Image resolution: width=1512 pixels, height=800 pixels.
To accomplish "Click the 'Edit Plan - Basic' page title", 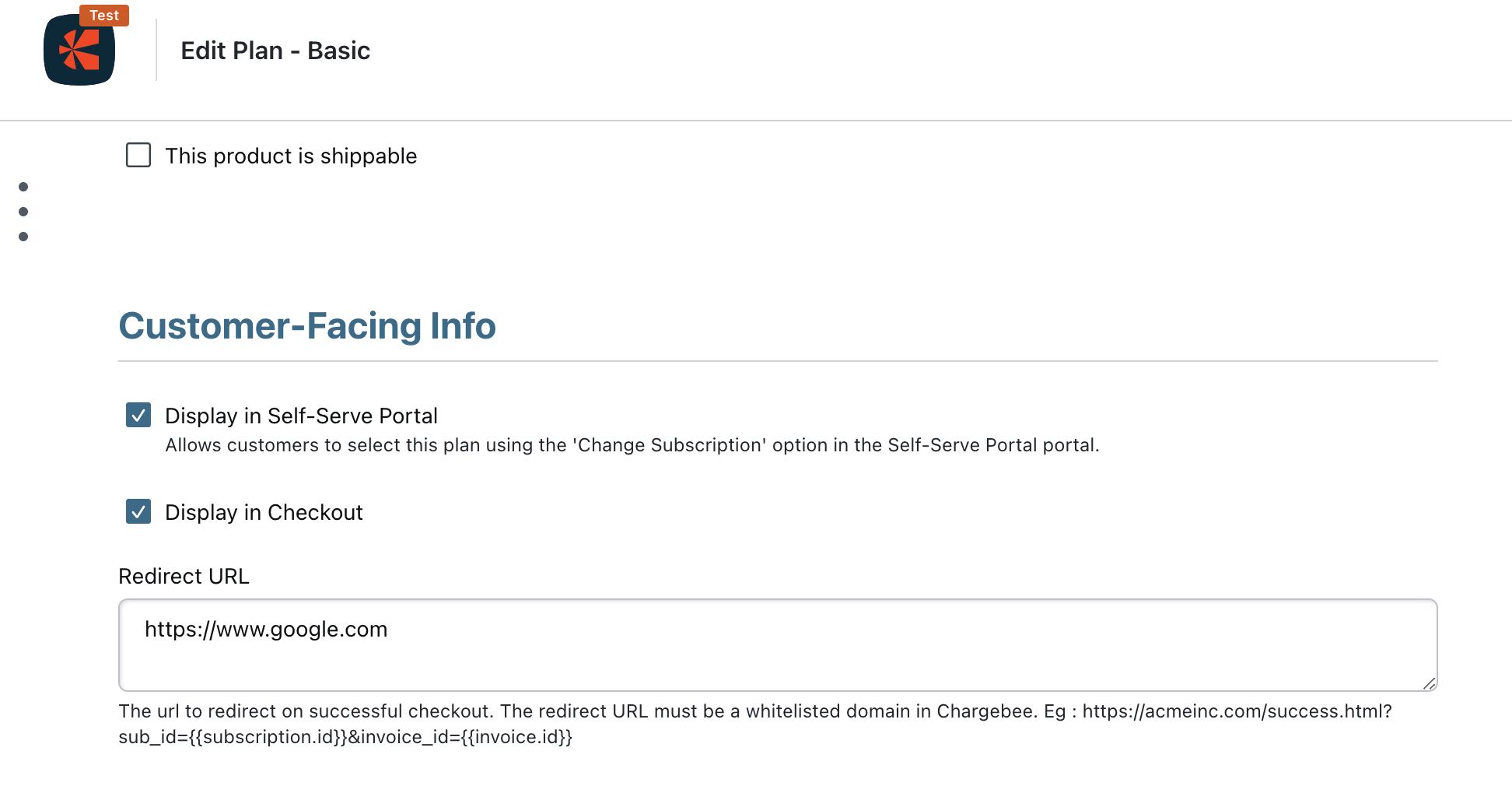I will click(x=275, y=51).
